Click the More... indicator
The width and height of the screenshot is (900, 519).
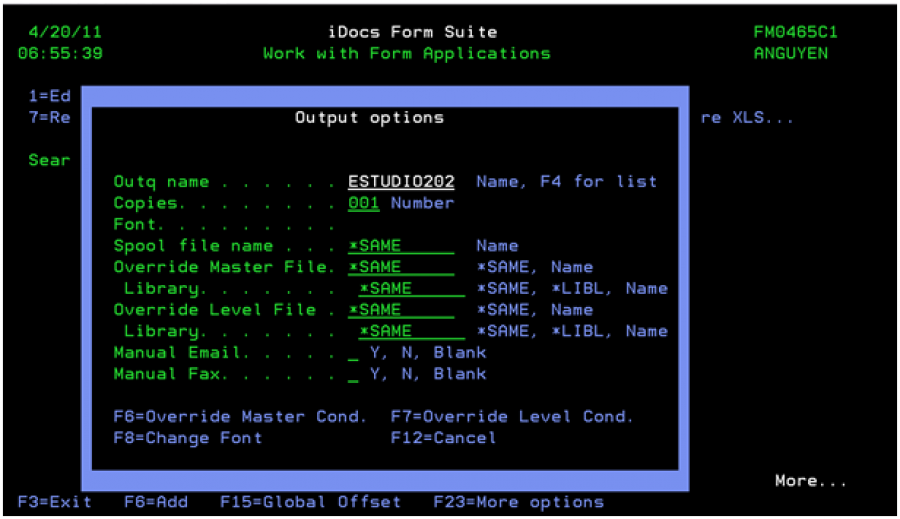click(810, 481)
